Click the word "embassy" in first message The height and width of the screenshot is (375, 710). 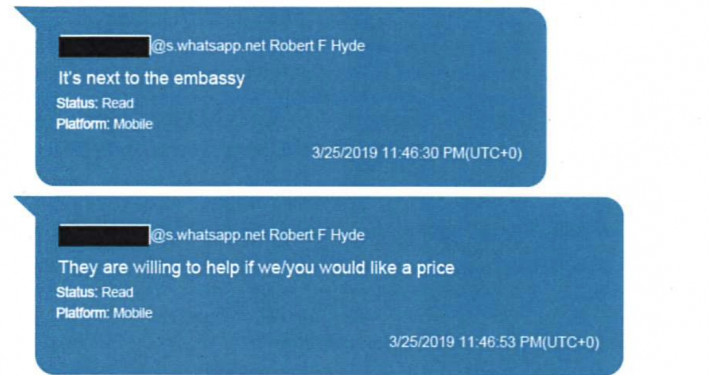(209, 79)
